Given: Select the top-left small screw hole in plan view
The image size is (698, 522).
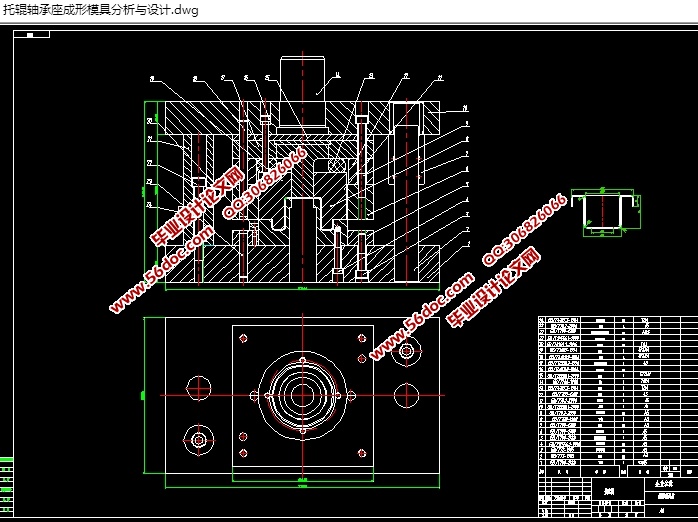Looking at the screenshot, I should [x=243, y=338].
